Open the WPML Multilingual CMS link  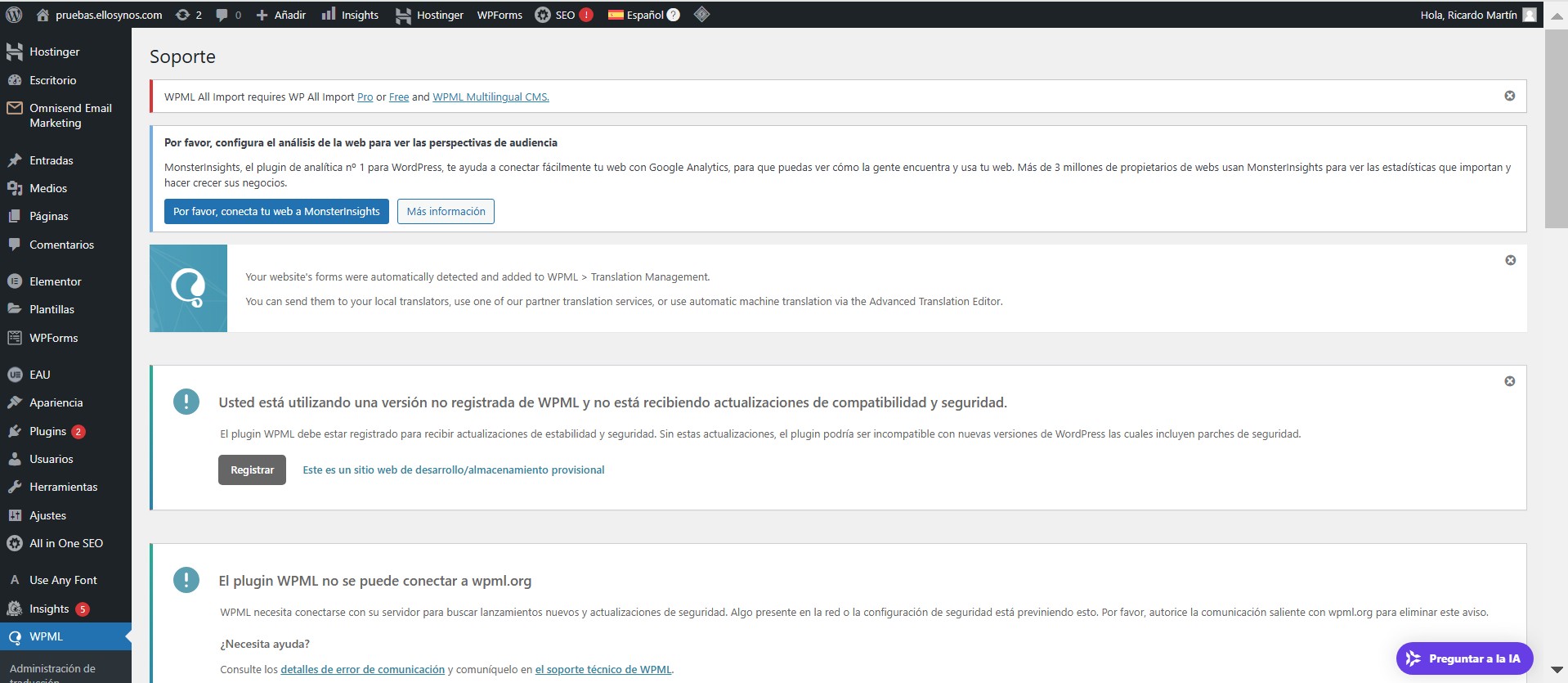[491, 97]
